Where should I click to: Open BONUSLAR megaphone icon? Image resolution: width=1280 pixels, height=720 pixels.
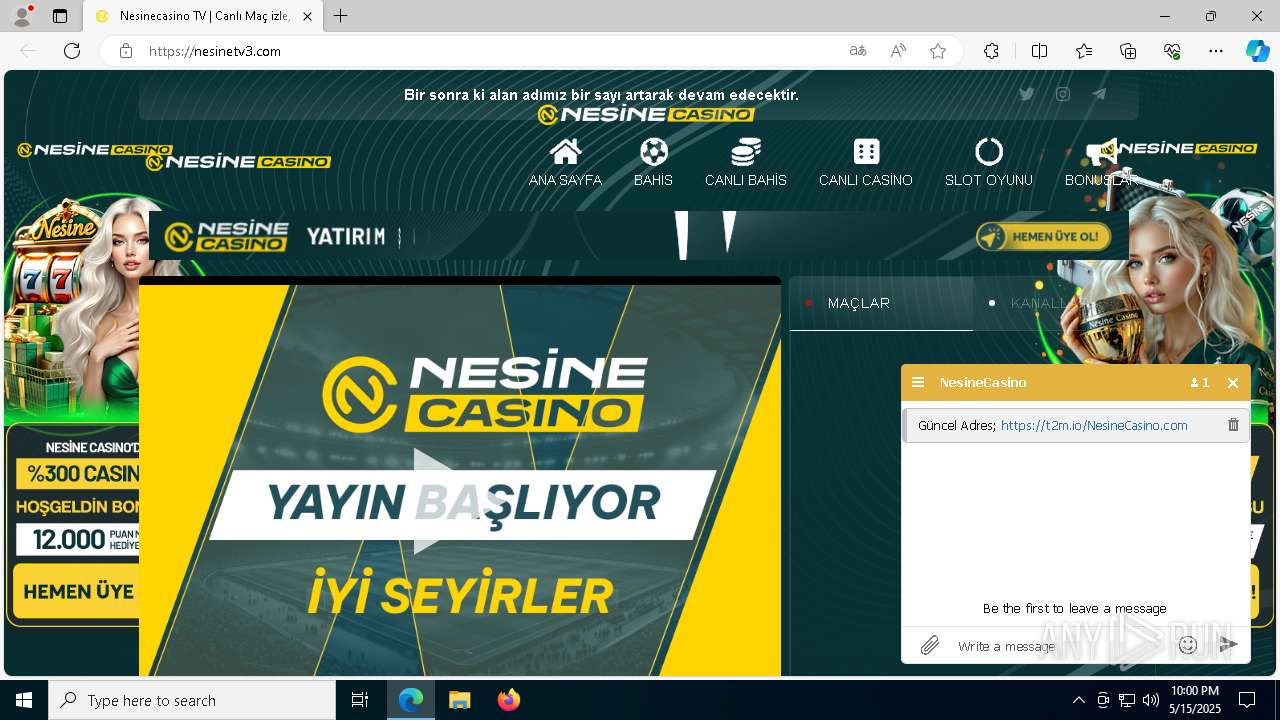[x=1101, y=153]
